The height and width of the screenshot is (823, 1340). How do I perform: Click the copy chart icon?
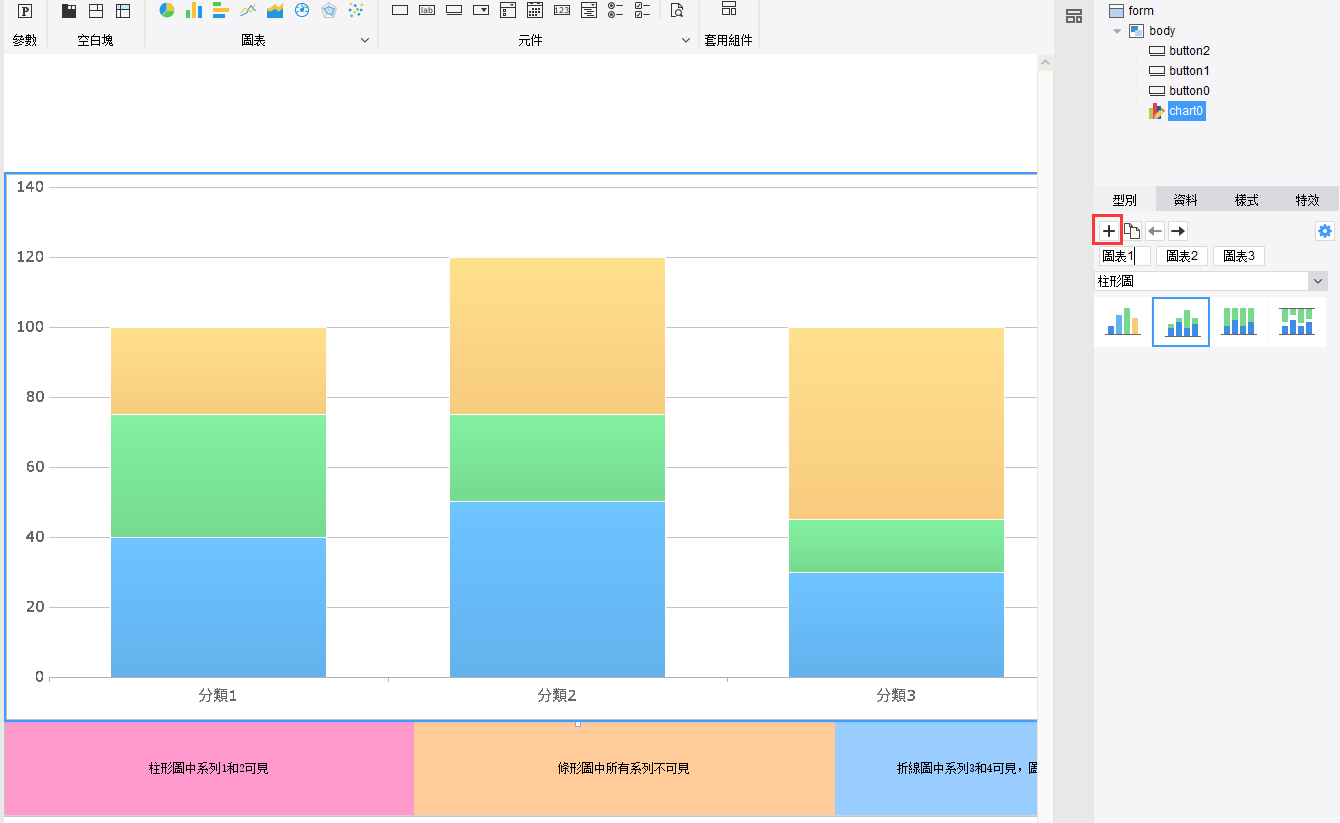(x=1132, y=231)
